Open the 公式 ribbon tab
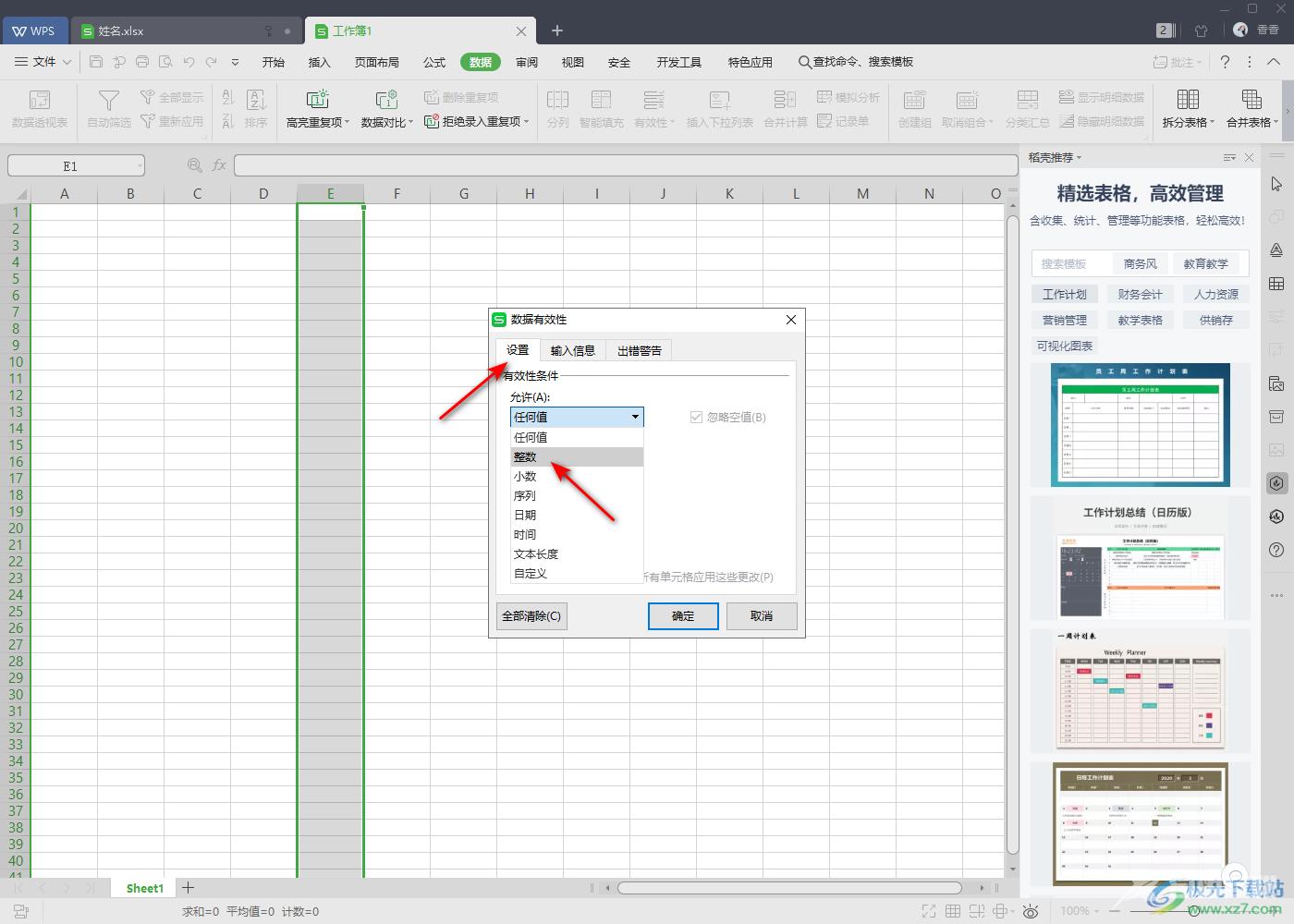Viewport: 1294px width, 924px height. click(434, 62)
